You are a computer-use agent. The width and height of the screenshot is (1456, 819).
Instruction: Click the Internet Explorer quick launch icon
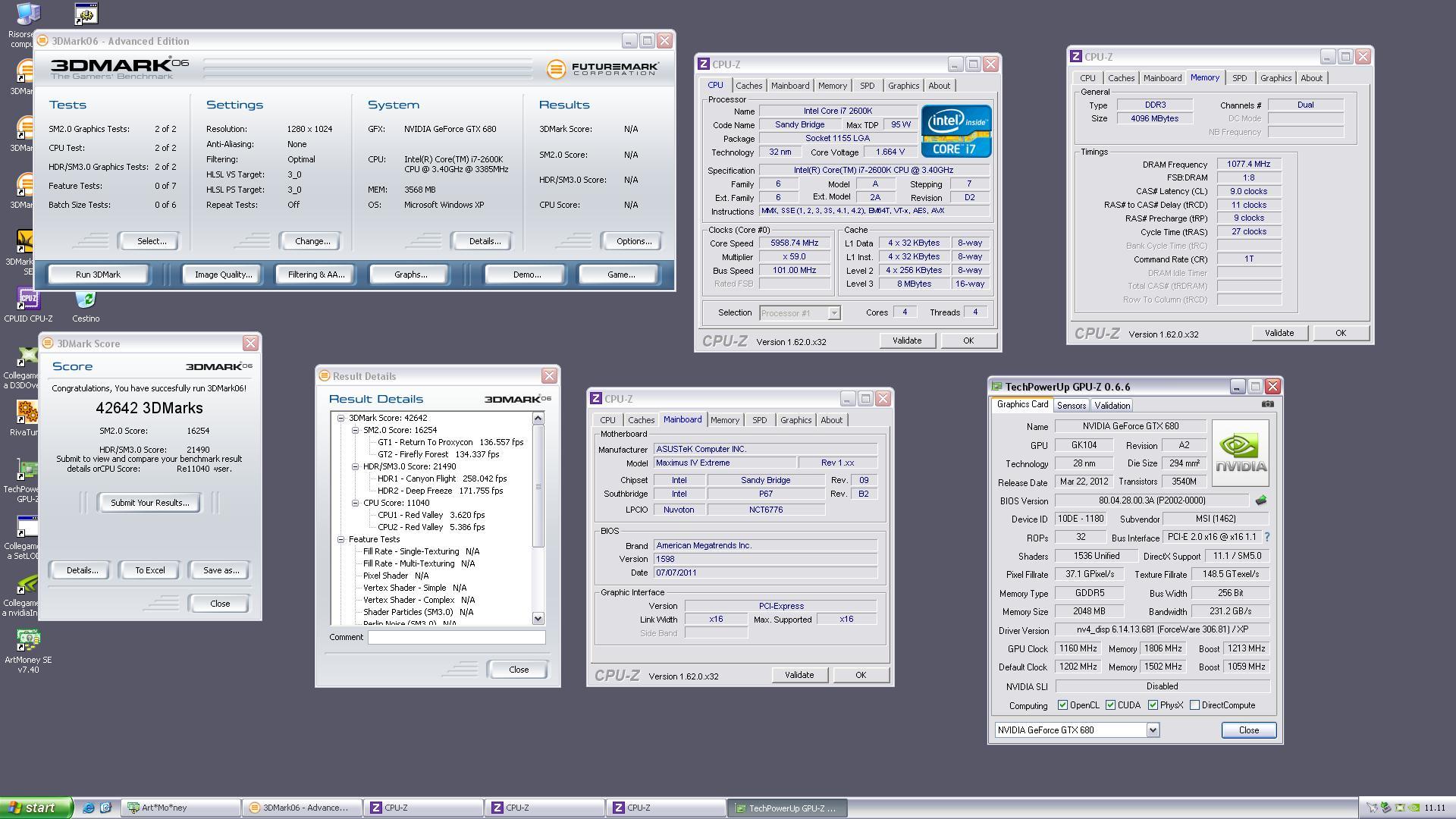(x=89, y=808)
